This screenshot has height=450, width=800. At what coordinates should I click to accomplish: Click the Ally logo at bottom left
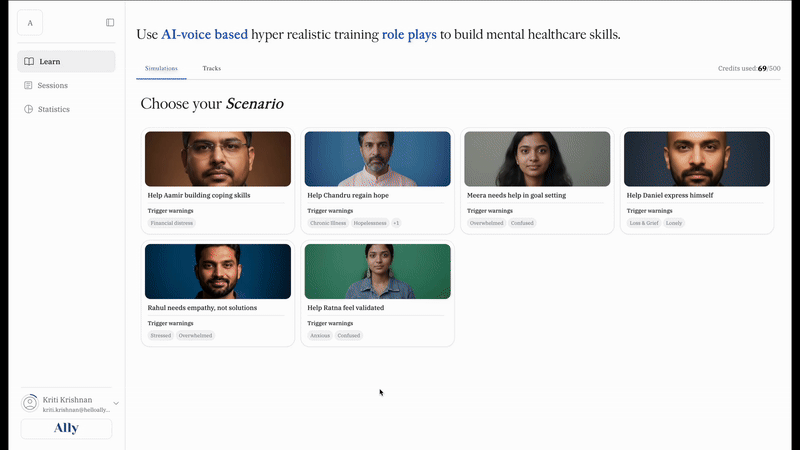click(66, 429)
